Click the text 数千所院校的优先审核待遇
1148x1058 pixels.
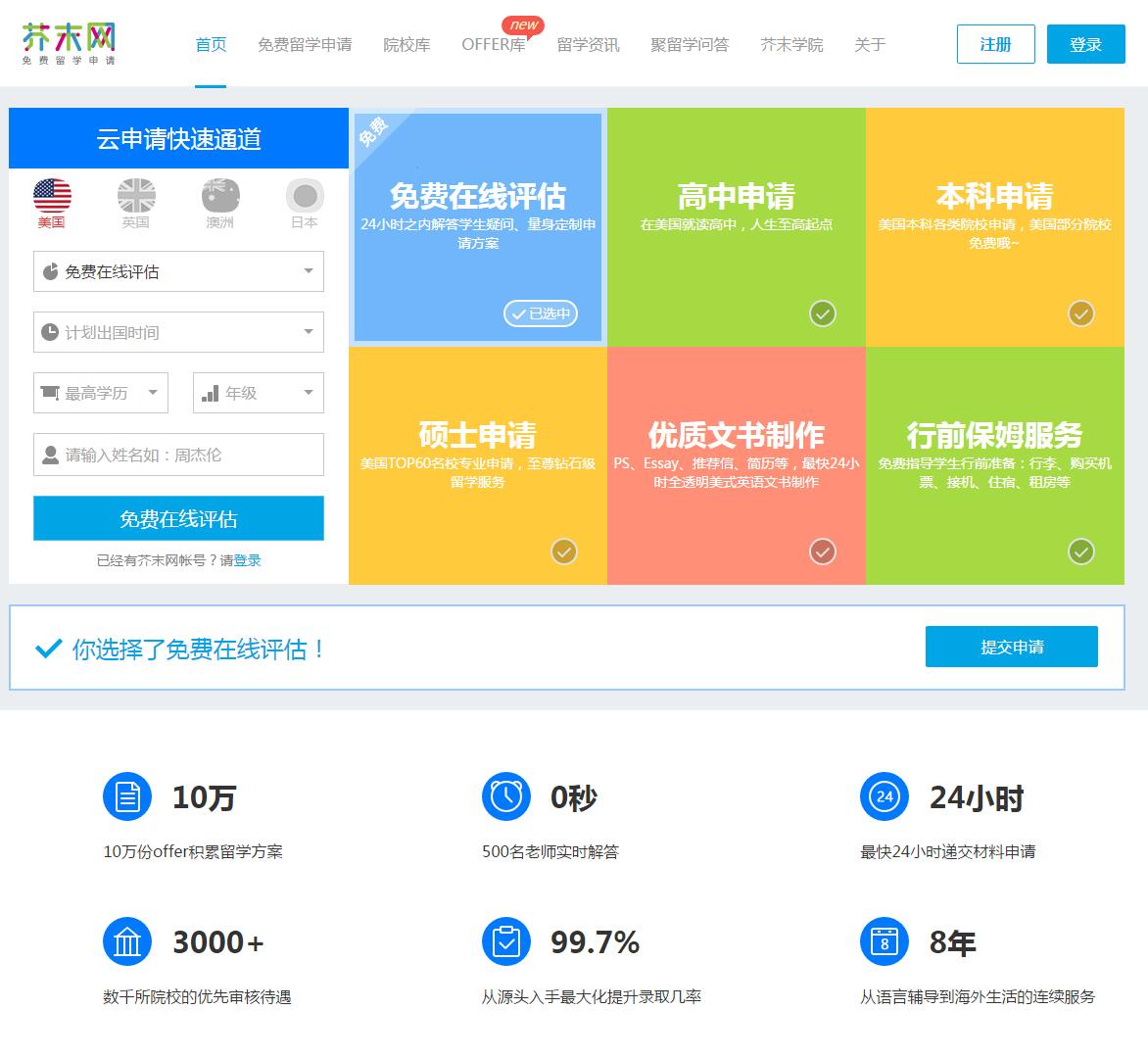197,996
